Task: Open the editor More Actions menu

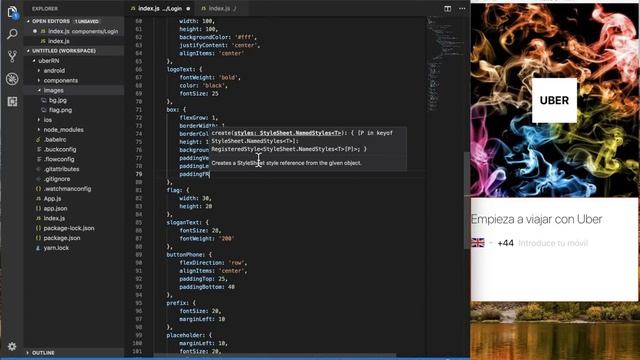Action: coord(462,9)
